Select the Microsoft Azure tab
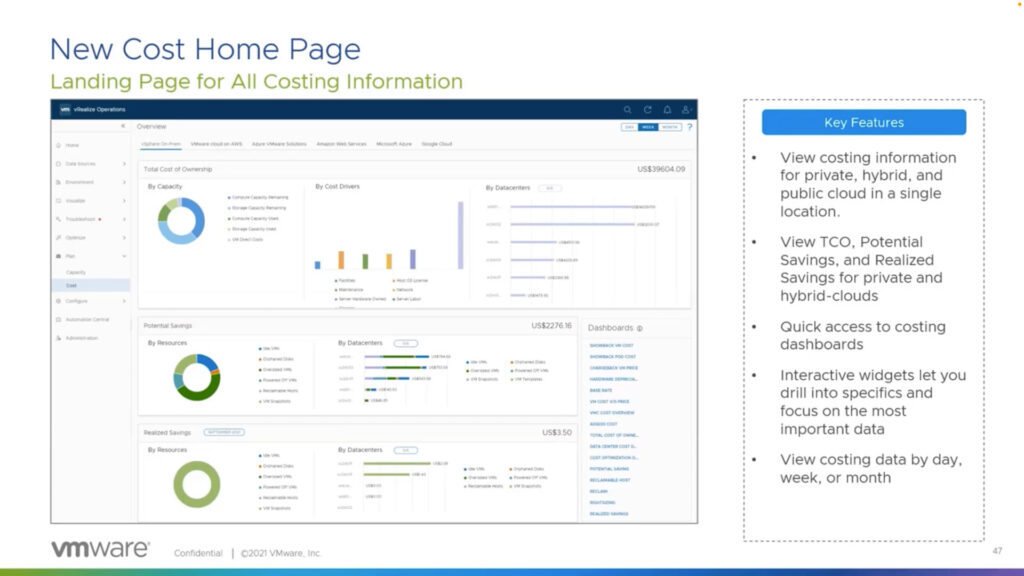1024x576 pixels. tap(394, 144)
